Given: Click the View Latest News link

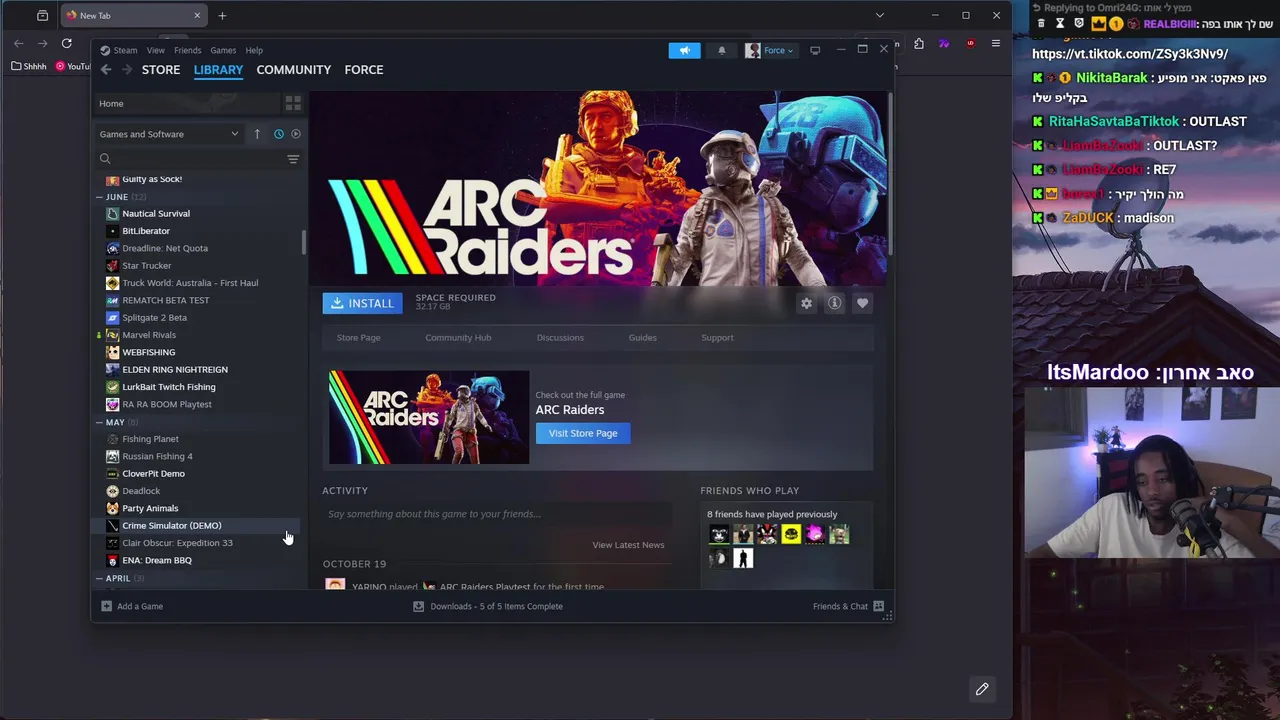Looking at the screenshot, I should pyautogui.click(x=628, y=545).
